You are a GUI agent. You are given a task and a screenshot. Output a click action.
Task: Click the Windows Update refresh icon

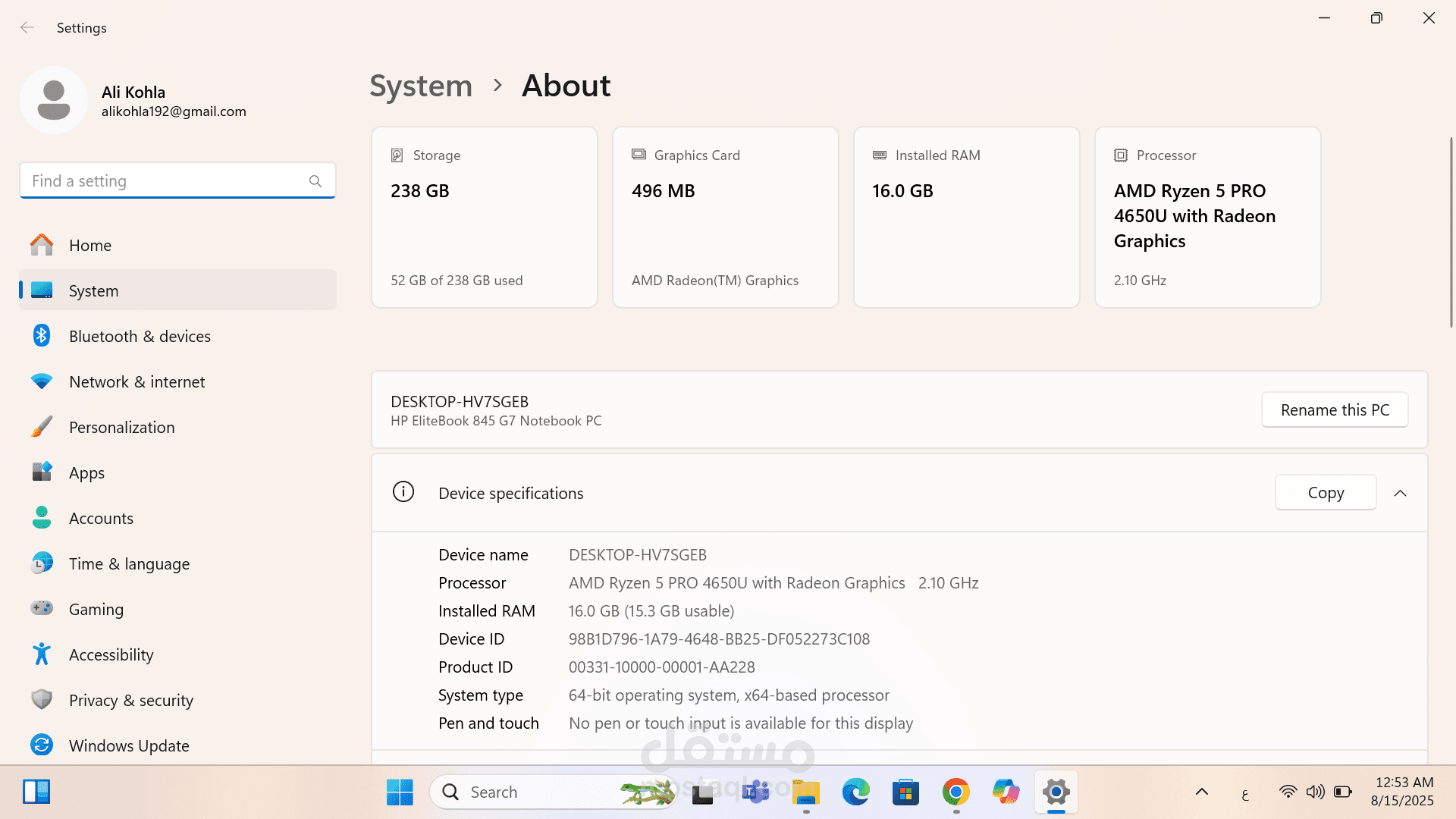pos(42,745)
